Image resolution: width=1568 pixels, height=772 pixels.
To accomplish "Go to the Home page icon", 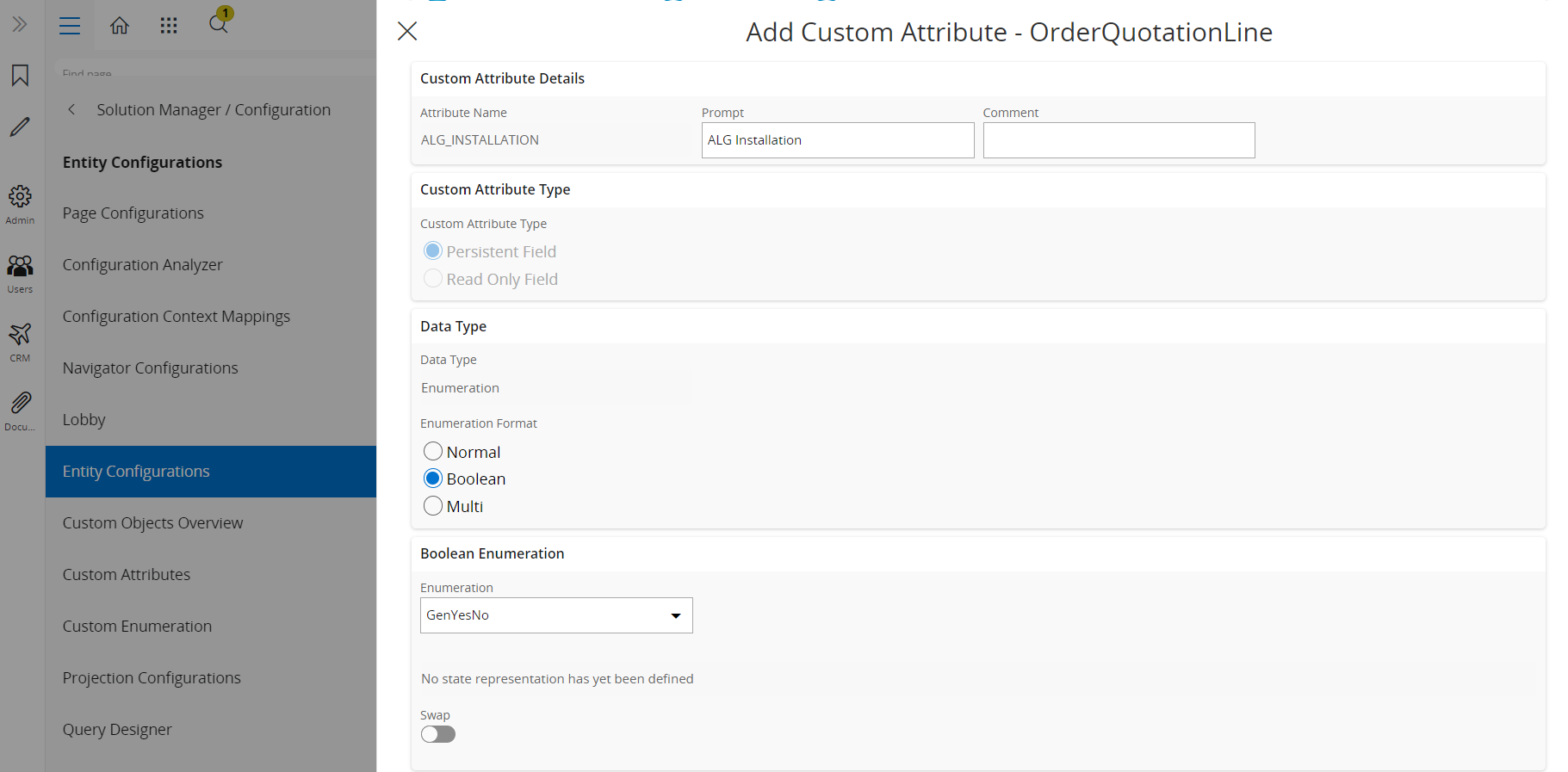I will [x=120, y=26].
